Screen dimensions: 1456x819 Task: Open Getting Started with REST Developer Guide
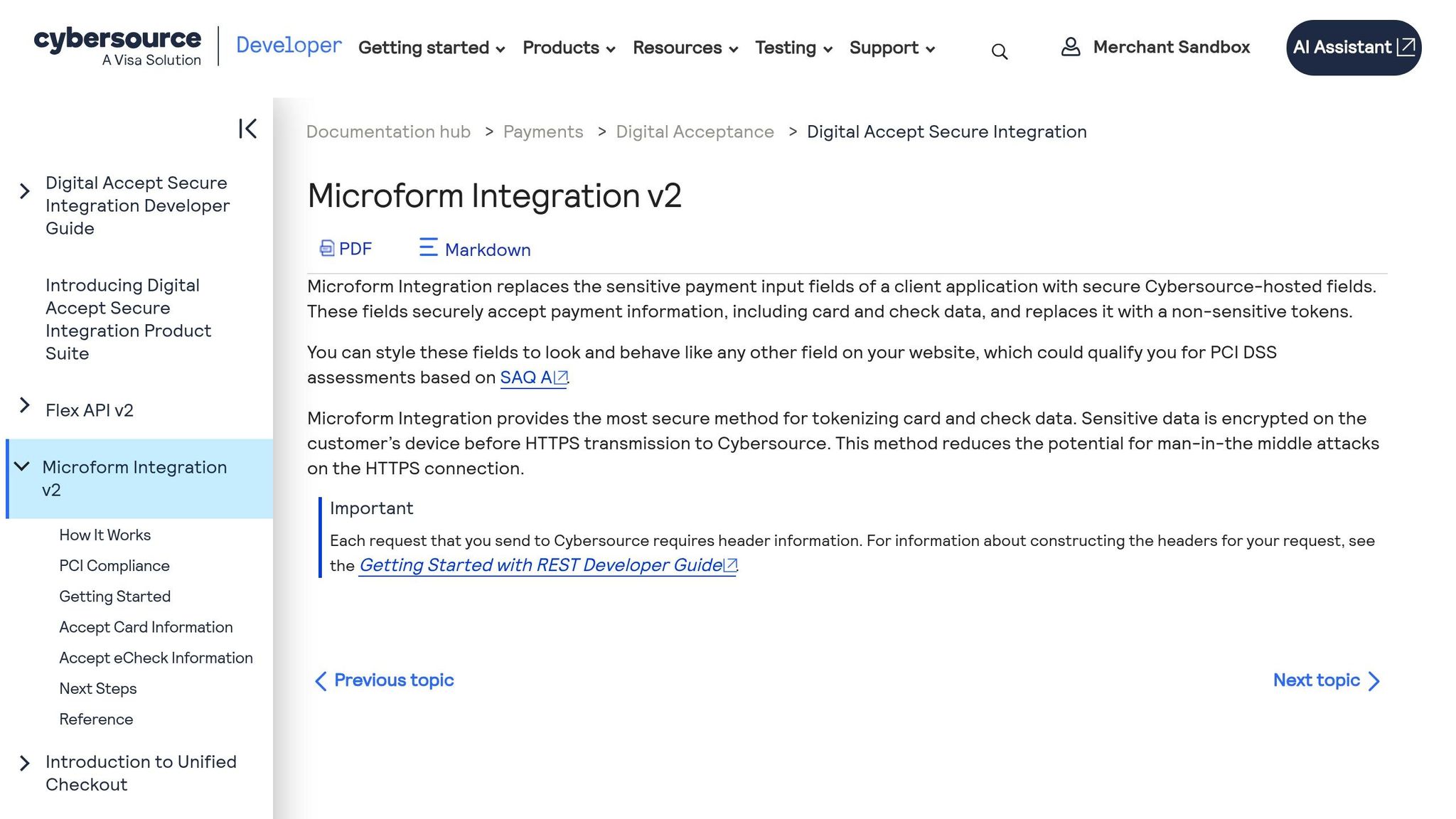point(547,565)
